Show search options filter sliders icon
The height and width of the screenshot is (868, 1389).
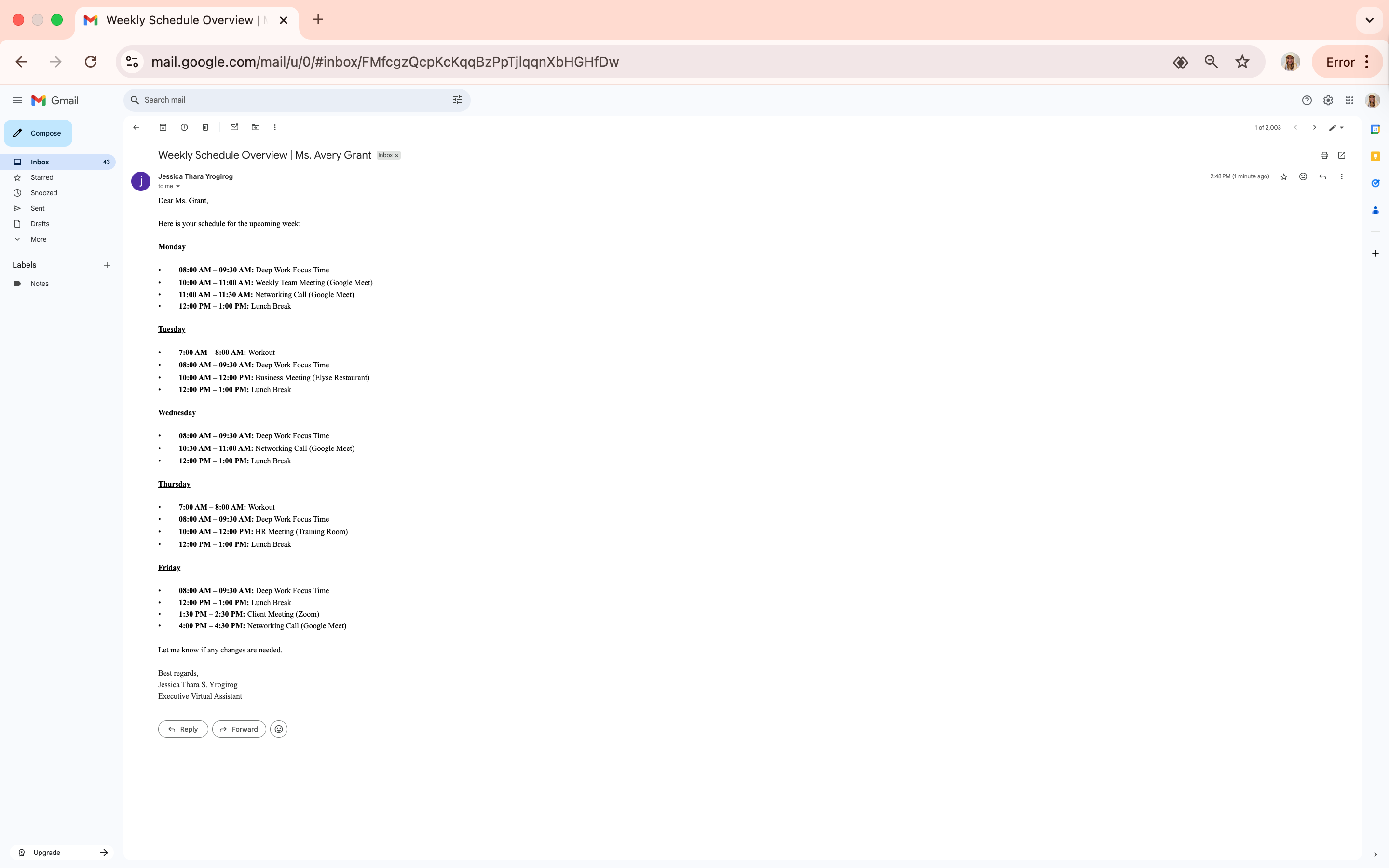(x=457, y=100)
